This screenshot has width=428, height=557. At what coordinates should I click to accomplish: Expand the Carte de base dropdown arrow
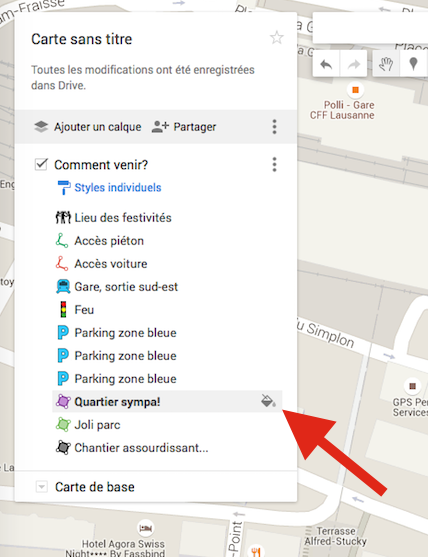point(42,486)
